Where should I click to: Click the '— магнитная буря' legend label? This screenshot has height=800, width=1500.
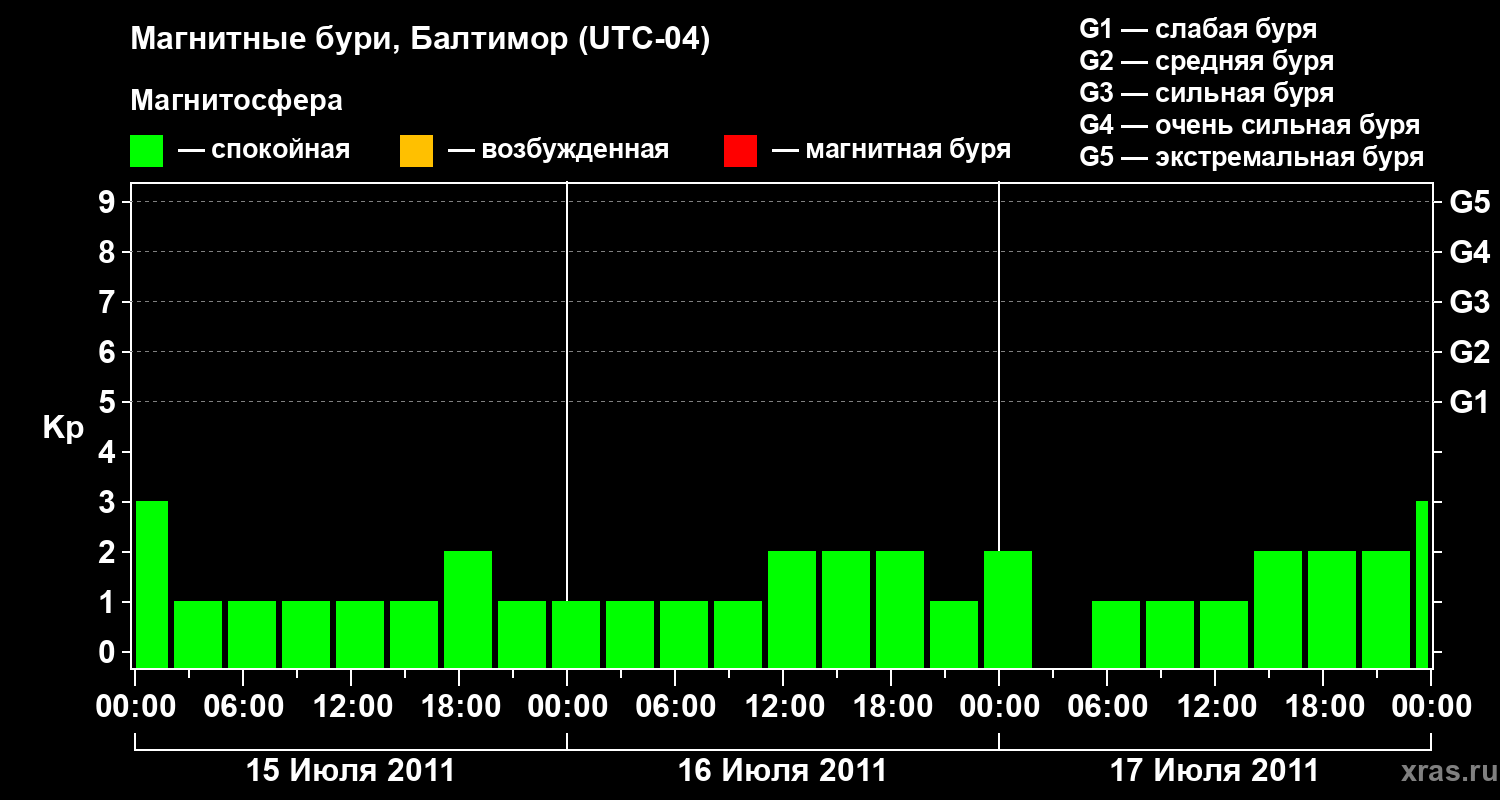[891, 150]
